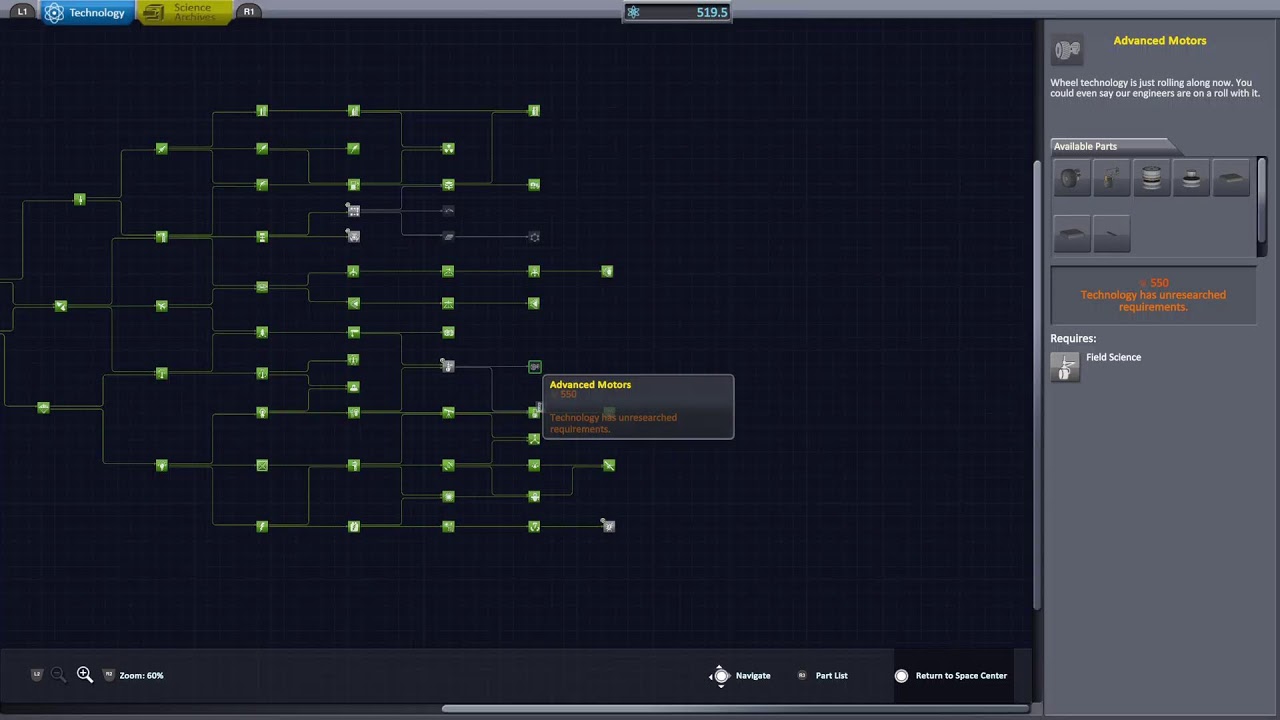Screen dimensions: 1280x720
Task: Click the R1 shoulder button indicator
Action: coord(248,12)
